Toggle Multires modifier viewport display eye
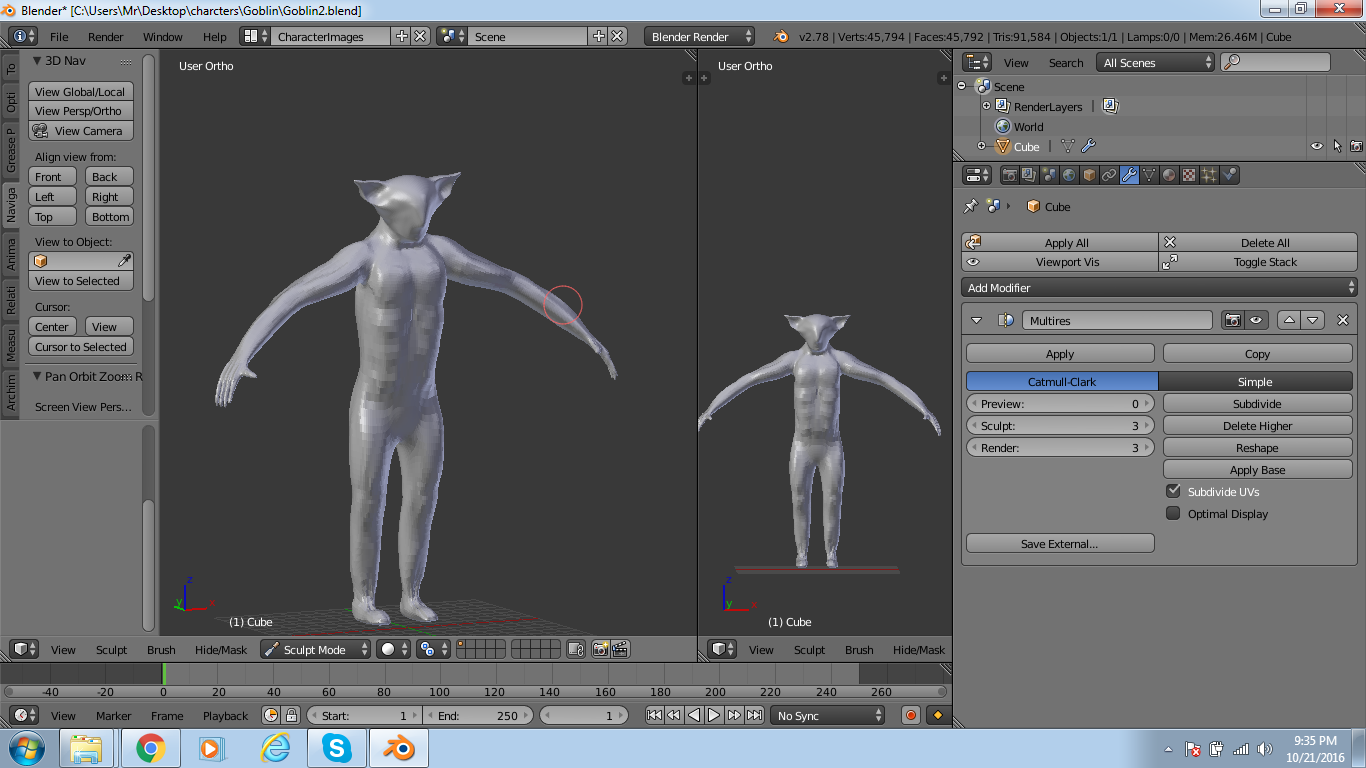Image resolution: width=1366 pixels, height=768 pixels. pos(1257,320)
